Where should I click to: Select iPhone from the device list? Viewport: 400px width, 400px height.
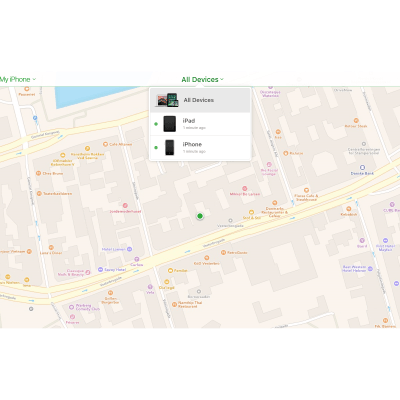coord(200,147)
